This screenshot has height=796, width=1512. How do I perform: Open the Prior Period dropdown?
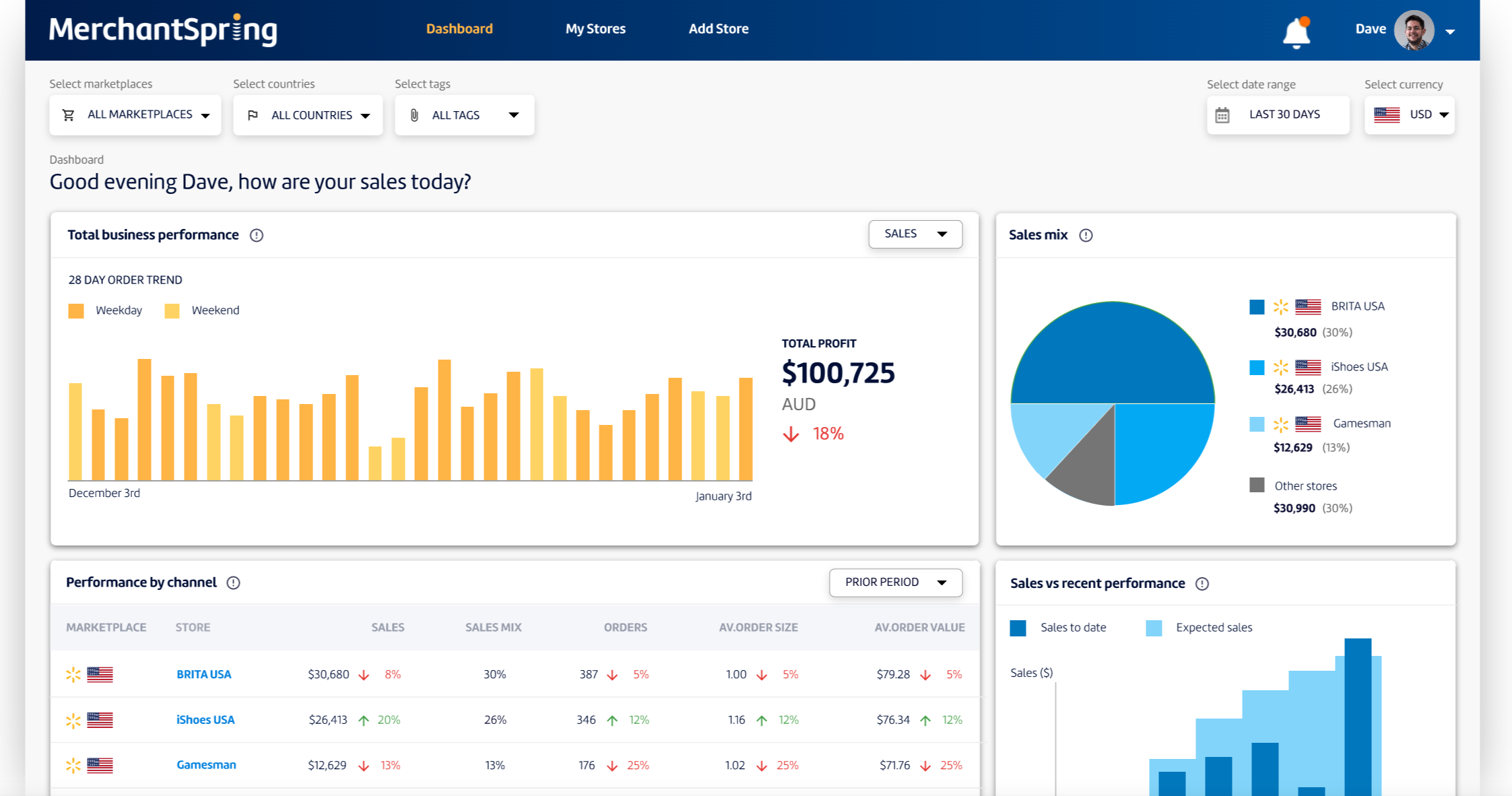click(x=896, y=583)
